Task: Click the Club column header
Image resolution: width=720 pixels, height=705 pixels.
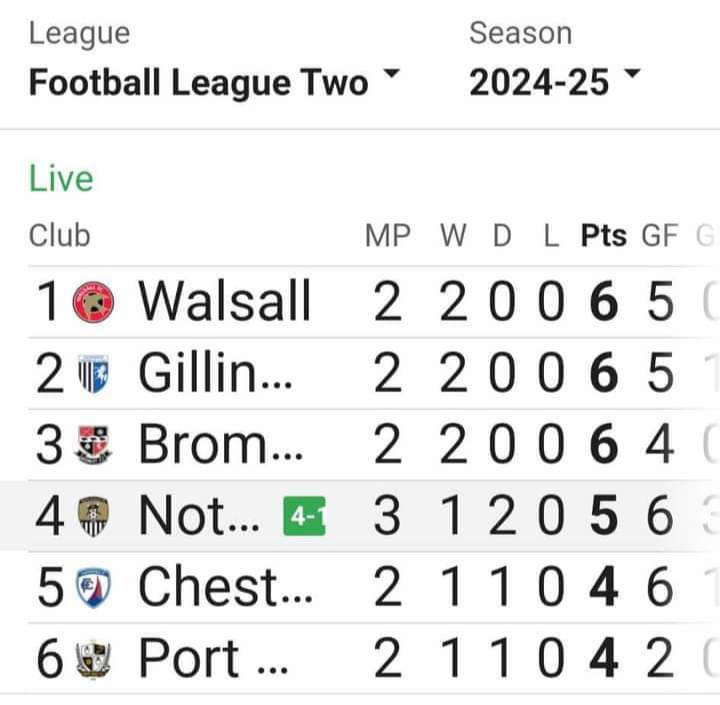Action: (x=59, y=236)
